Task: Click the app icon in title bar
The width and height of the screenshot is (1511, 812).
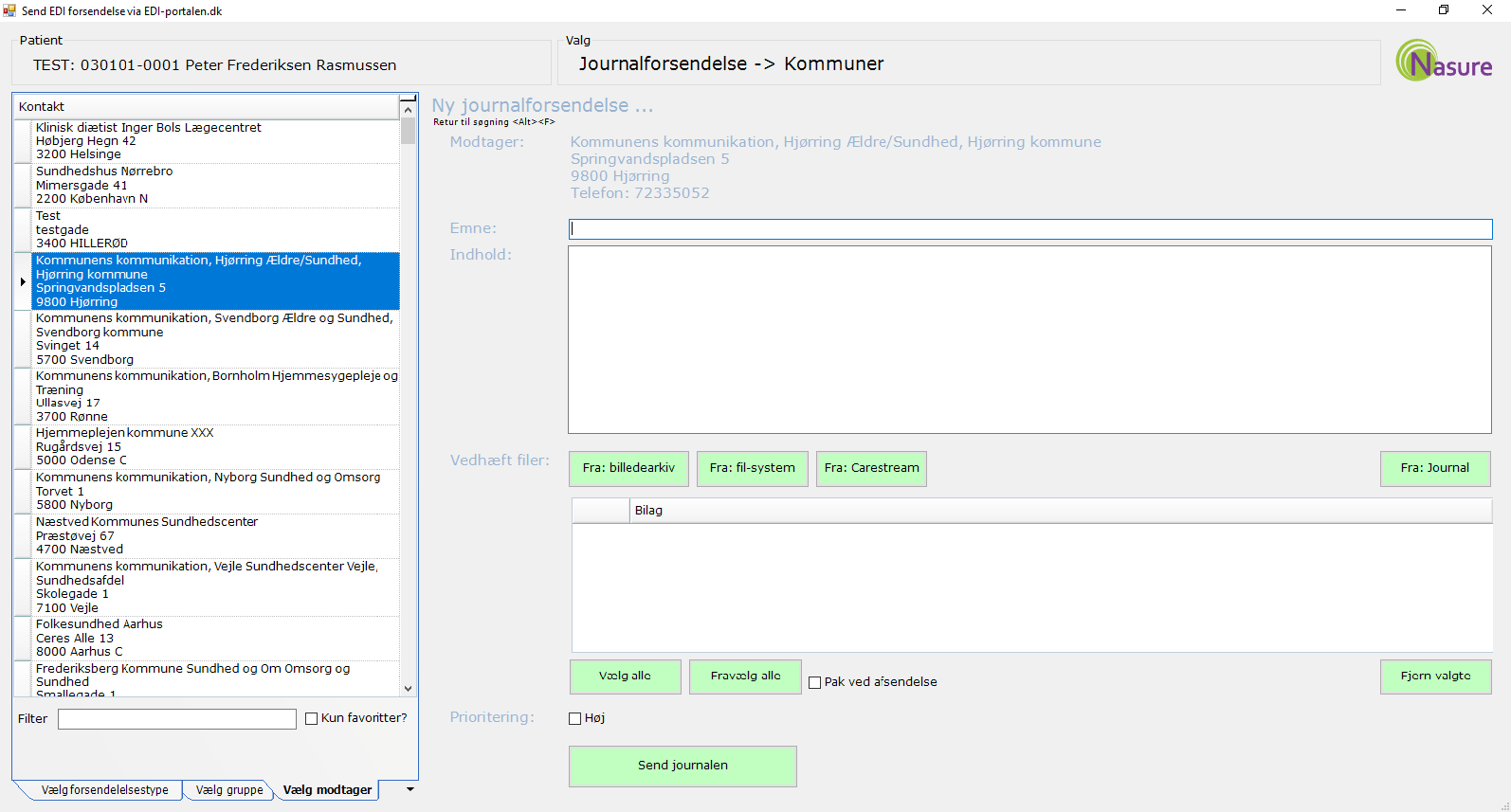Action: click(x=9, y=10)
